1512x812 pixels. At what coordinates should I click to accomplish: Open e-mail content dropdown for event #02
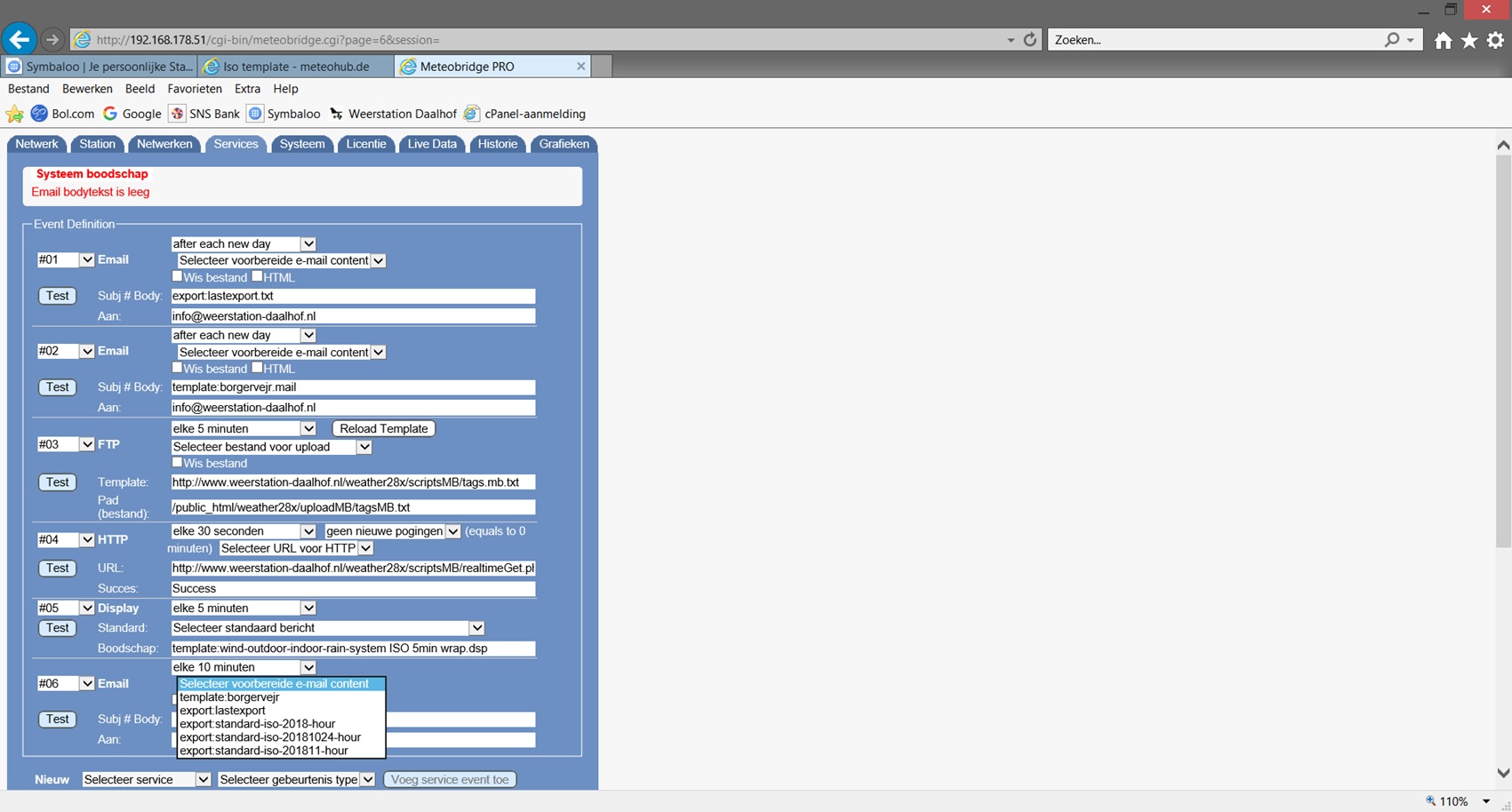[281, 352]
